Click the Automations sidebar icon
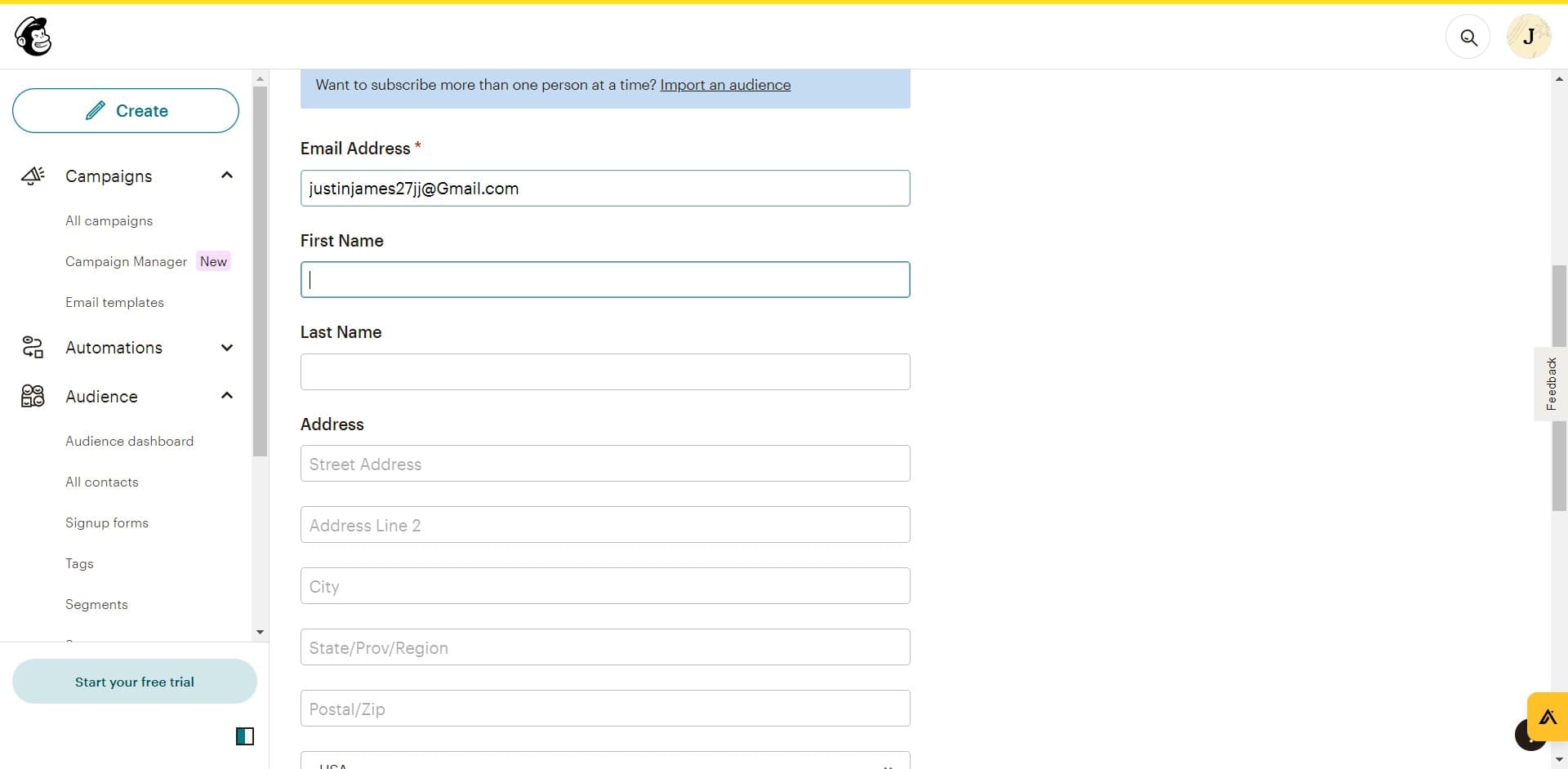The height and width of the screenshot is (769, 1568). 33,347
